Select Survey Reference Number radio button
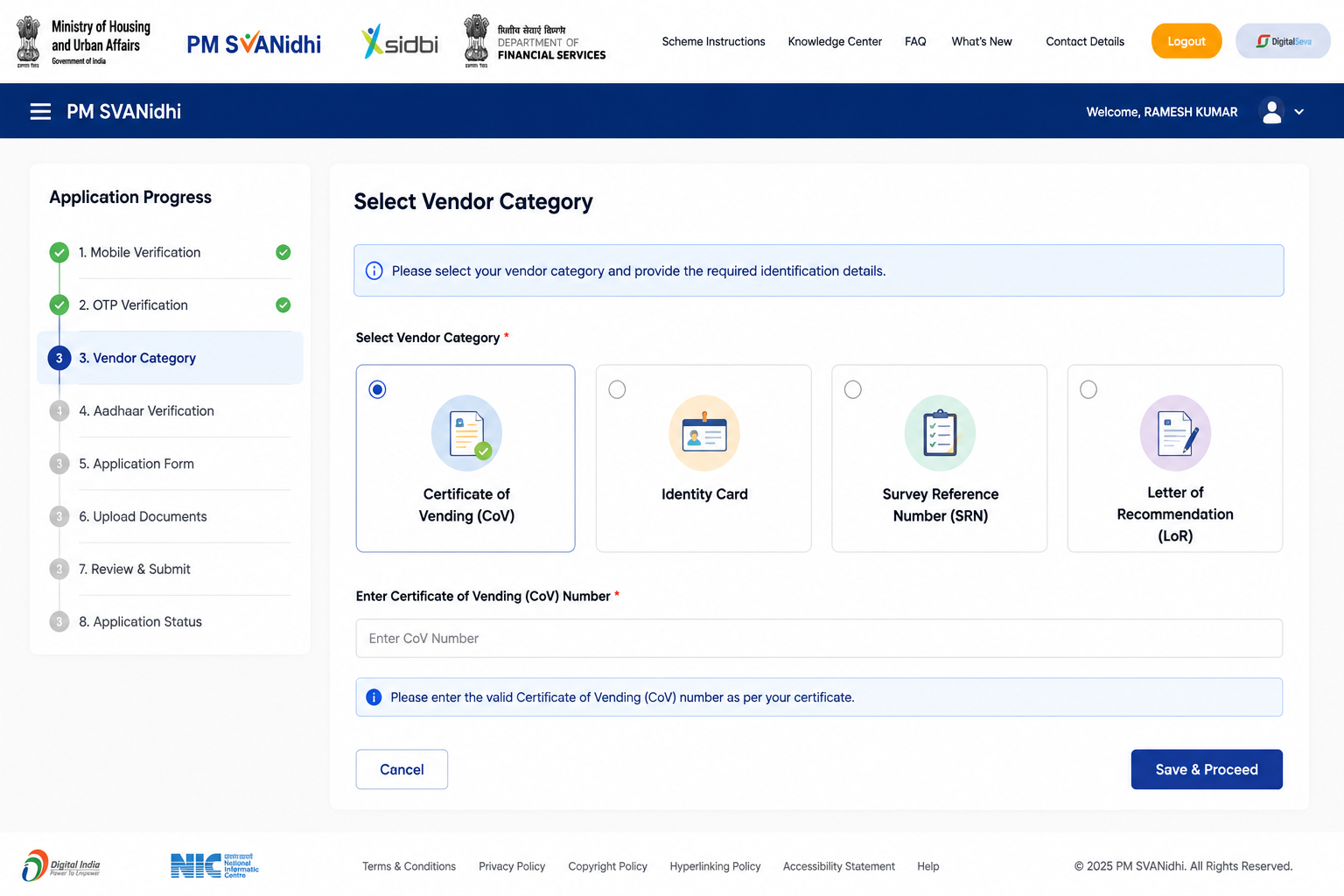Image resolution: width=1344 pixels, height=896 pixels. (853, 389)
